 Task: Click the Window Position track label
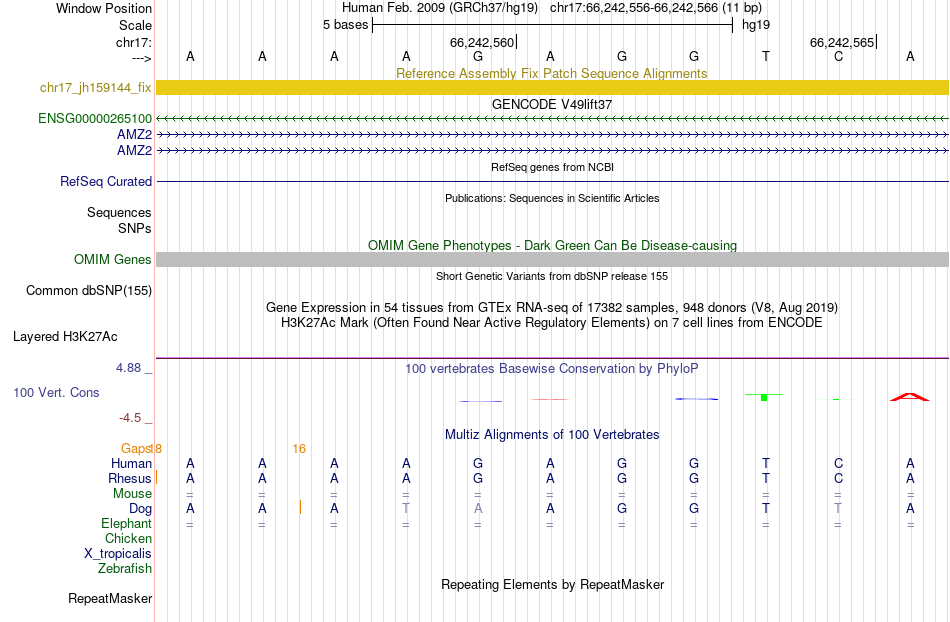tap(104, 8)
